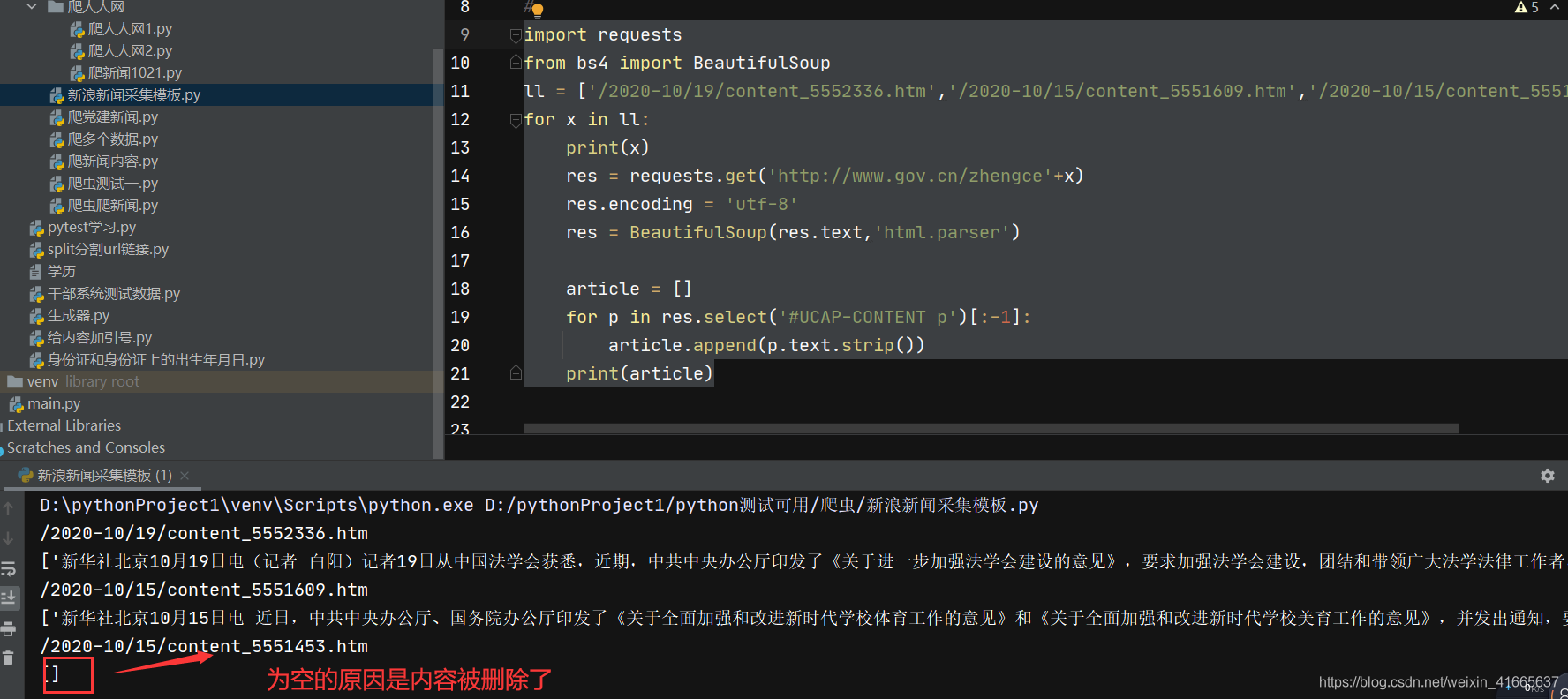Open 爬人人网1.py in project tree

(x=130, y=29)
